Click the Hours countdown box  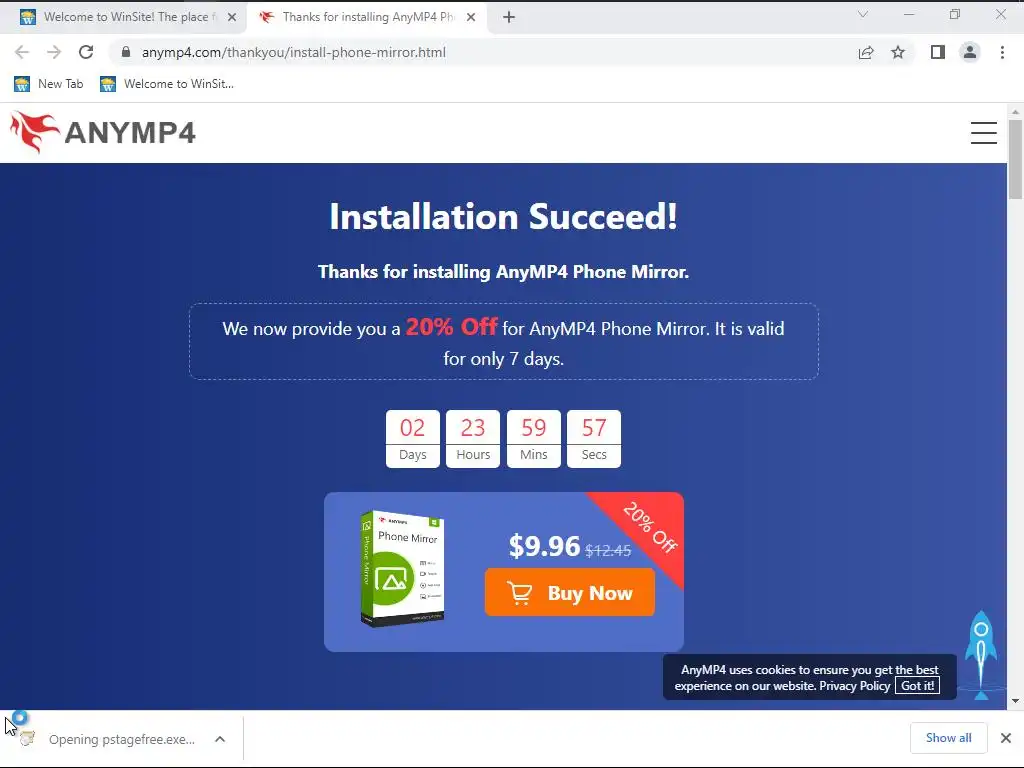(473, 439)
